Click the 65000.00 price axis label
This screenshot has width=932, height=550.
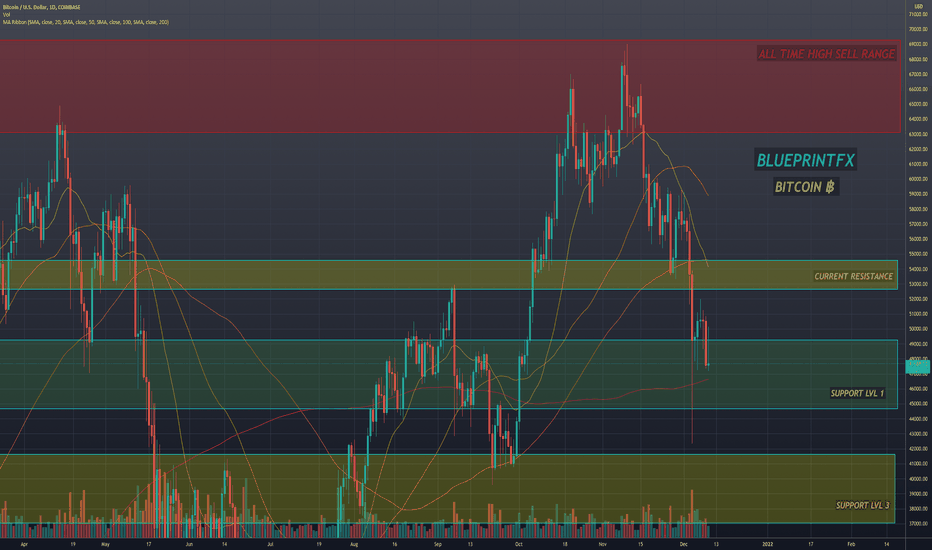tap(918, 104)
